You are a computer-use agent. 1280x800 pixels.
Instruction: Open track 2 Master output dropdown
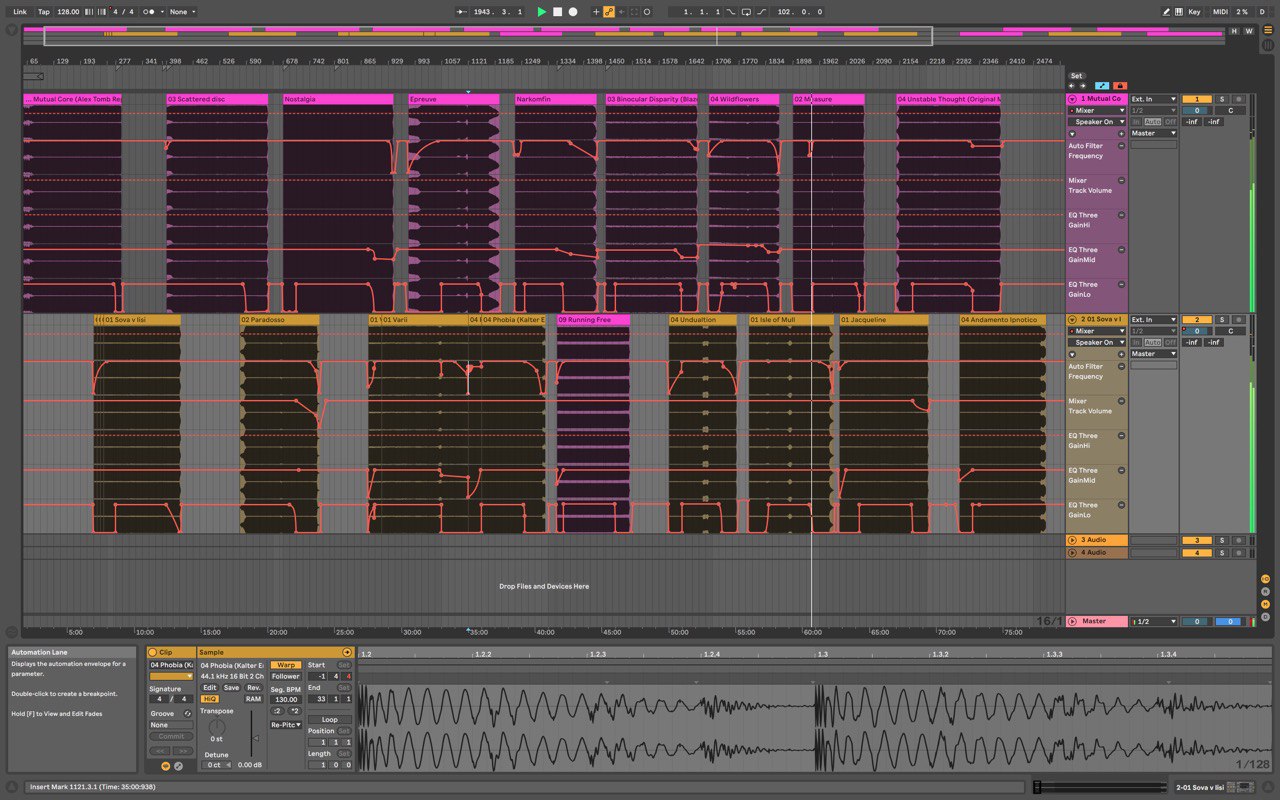[x=1154, y=354]
